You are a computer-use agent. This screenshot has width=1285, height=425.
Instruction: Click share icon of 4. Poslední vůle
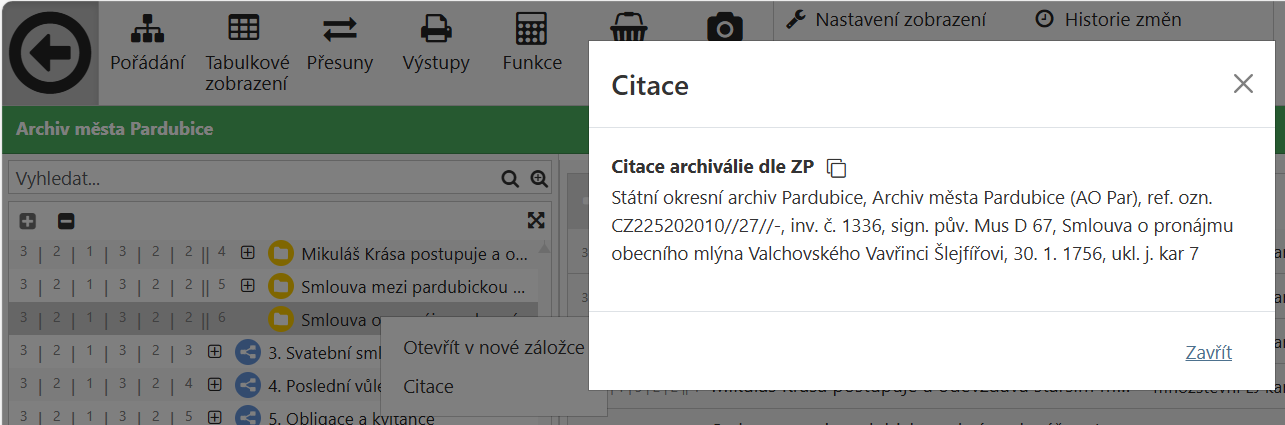point(247,385)
